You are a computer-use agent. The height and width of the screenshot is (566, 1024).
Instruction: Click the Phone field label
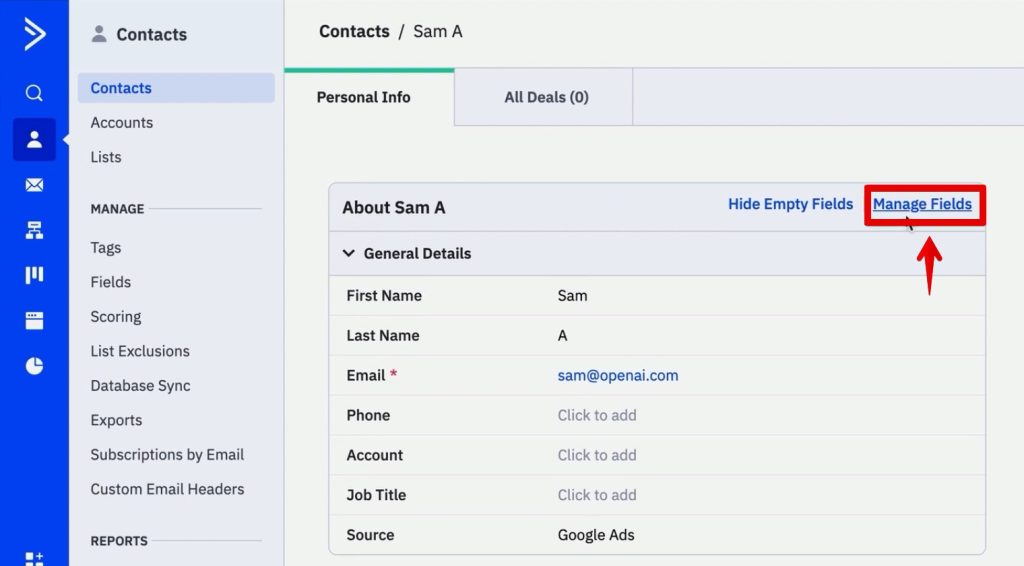pyautogui.click(x=368, y=415)
